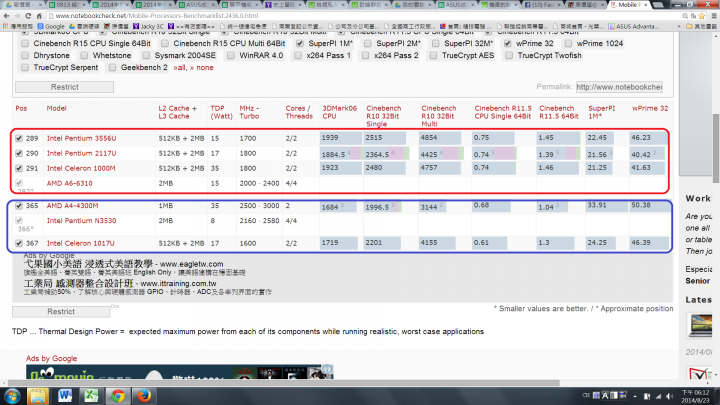
Task: Open the AMD A6-6310 link
Action: (69, 183)
